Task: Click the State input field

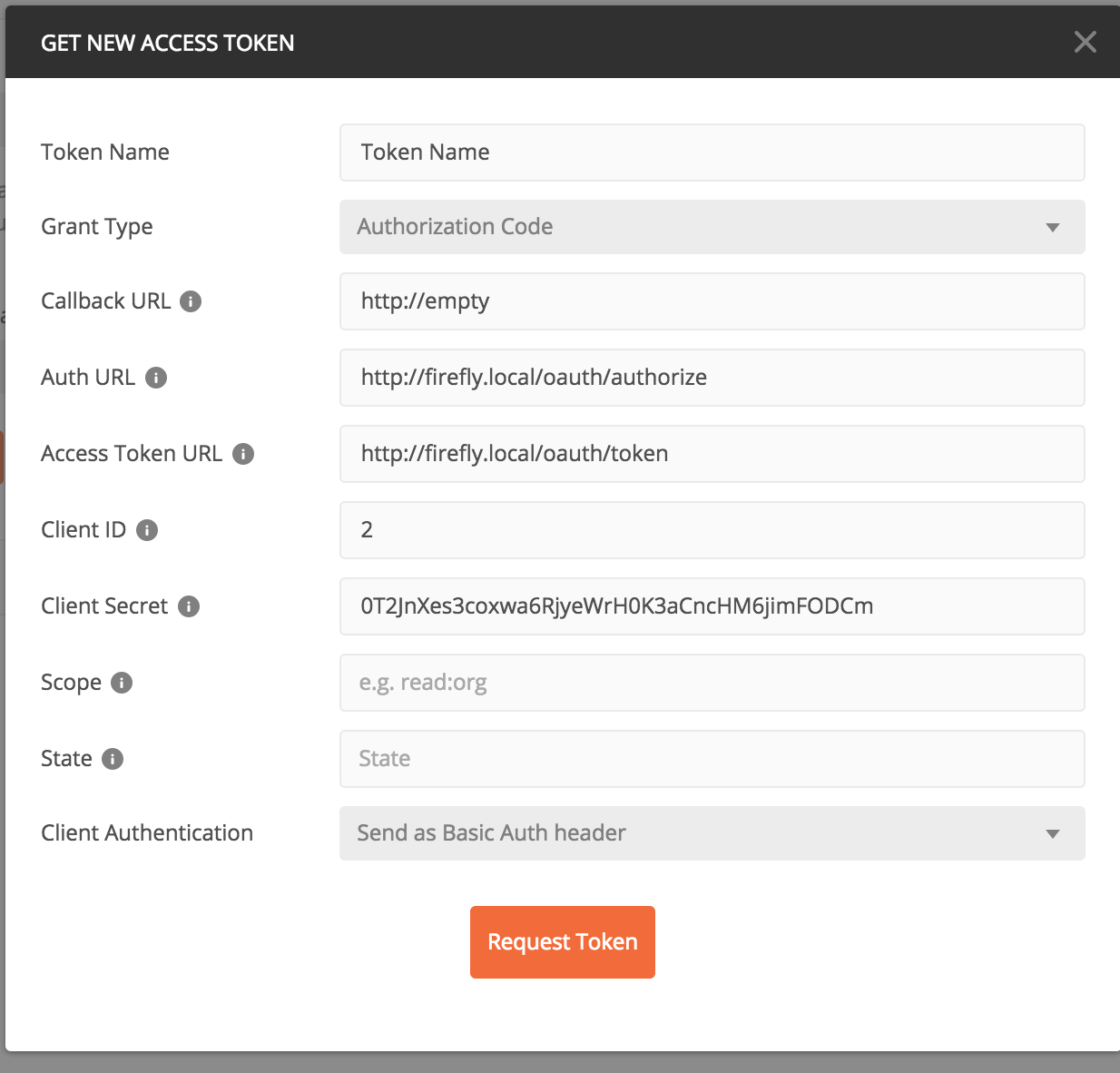Action: pos(712,759)
